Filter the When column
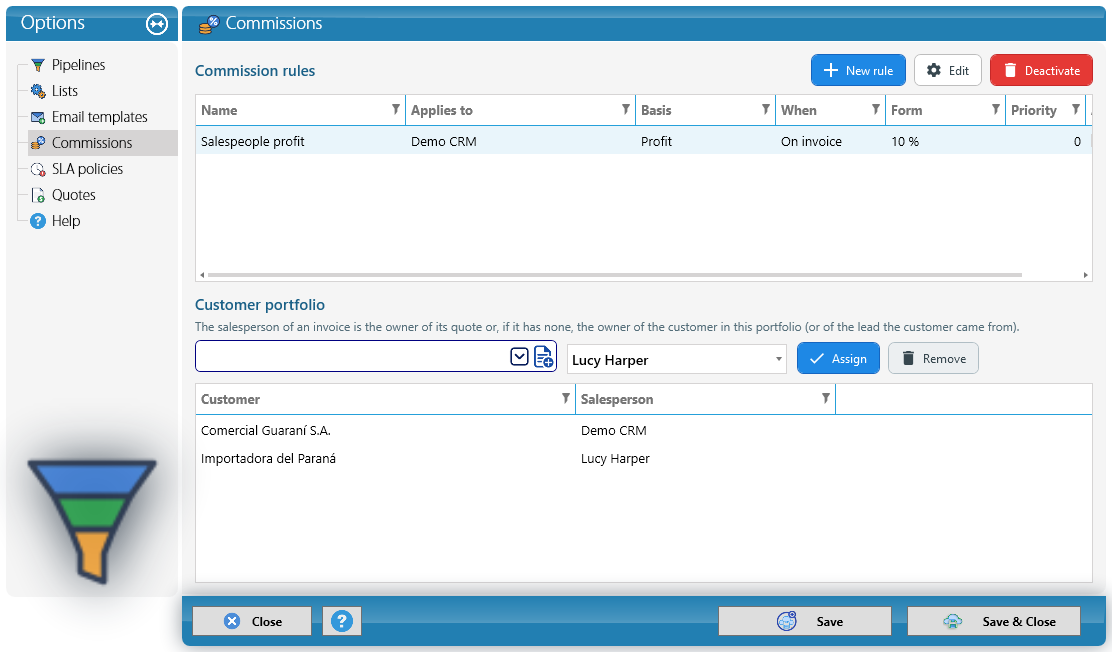This screenshot has width=1112, height=652. click(875, 109)
